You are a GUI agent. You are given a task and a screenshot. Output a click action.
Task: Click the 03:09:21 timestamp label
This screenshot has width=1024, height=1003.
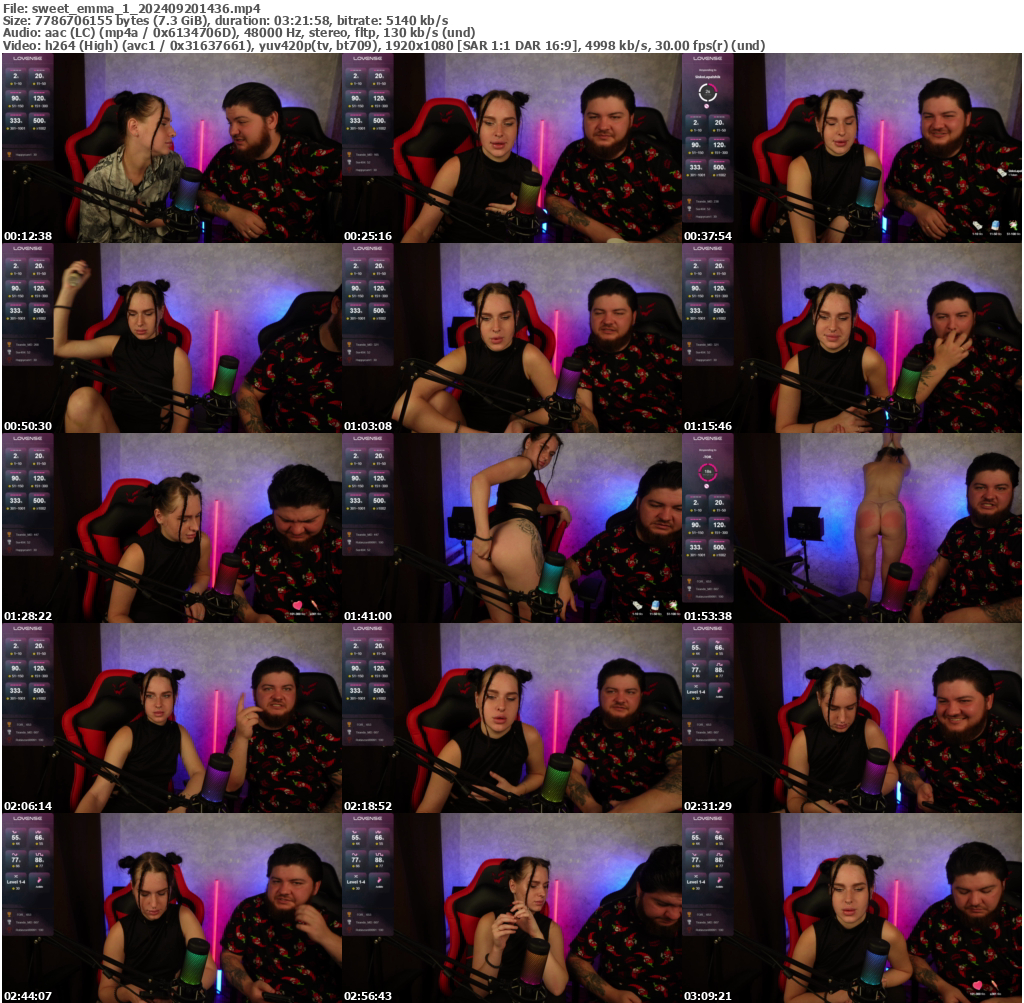coord(706,996)
